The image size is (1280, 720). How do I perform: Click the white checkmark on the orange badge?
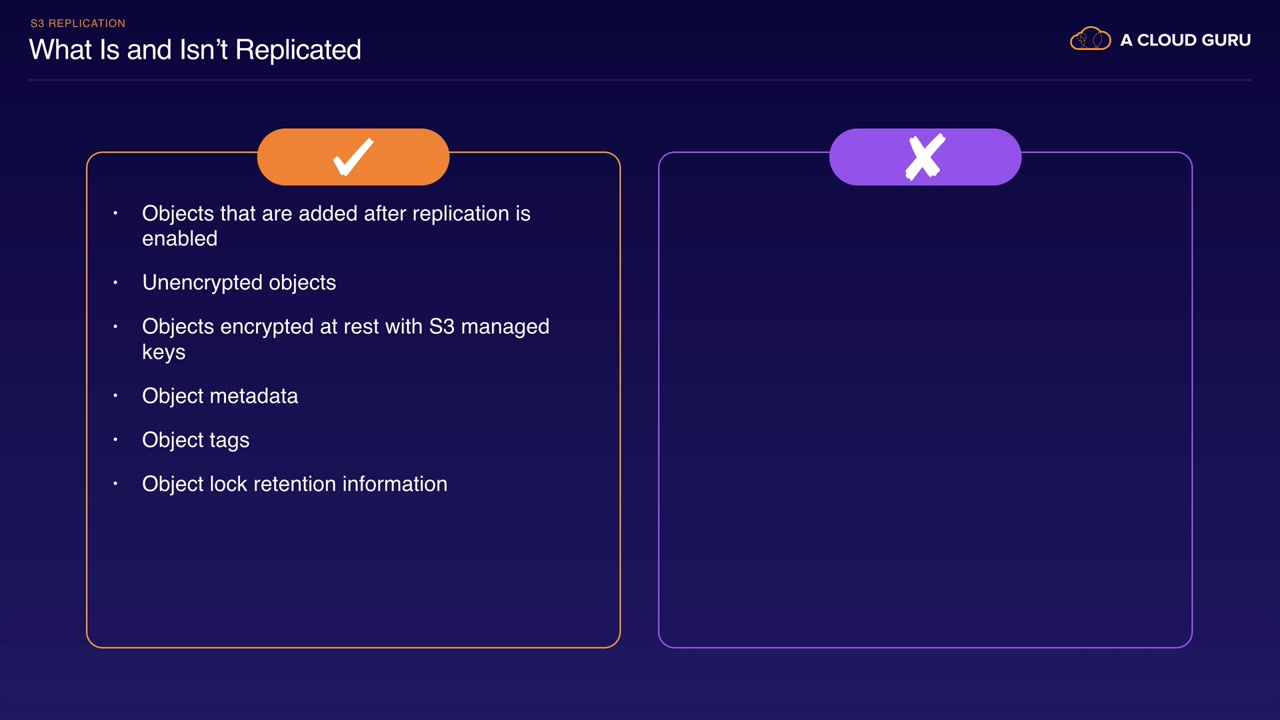pos(353,157)
